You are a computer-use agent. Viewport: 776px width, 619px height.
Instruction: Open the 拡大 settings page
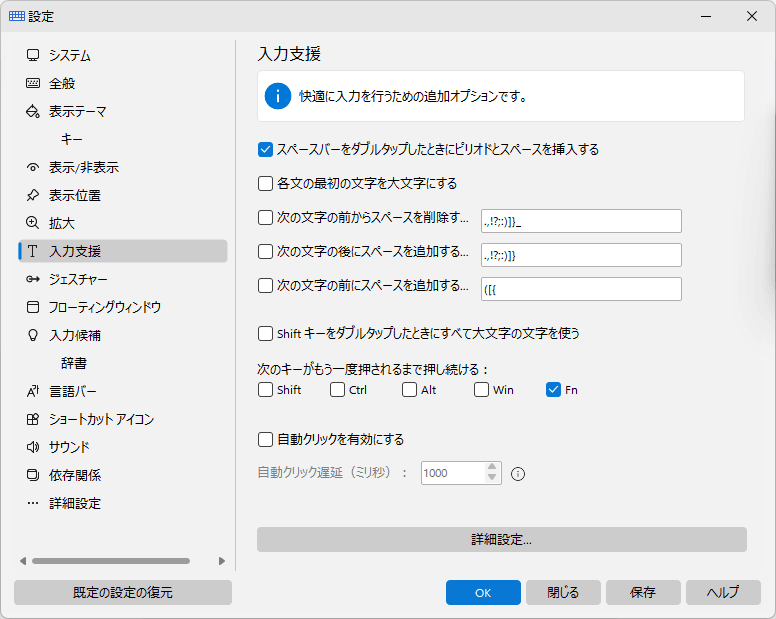coord(123,223)
